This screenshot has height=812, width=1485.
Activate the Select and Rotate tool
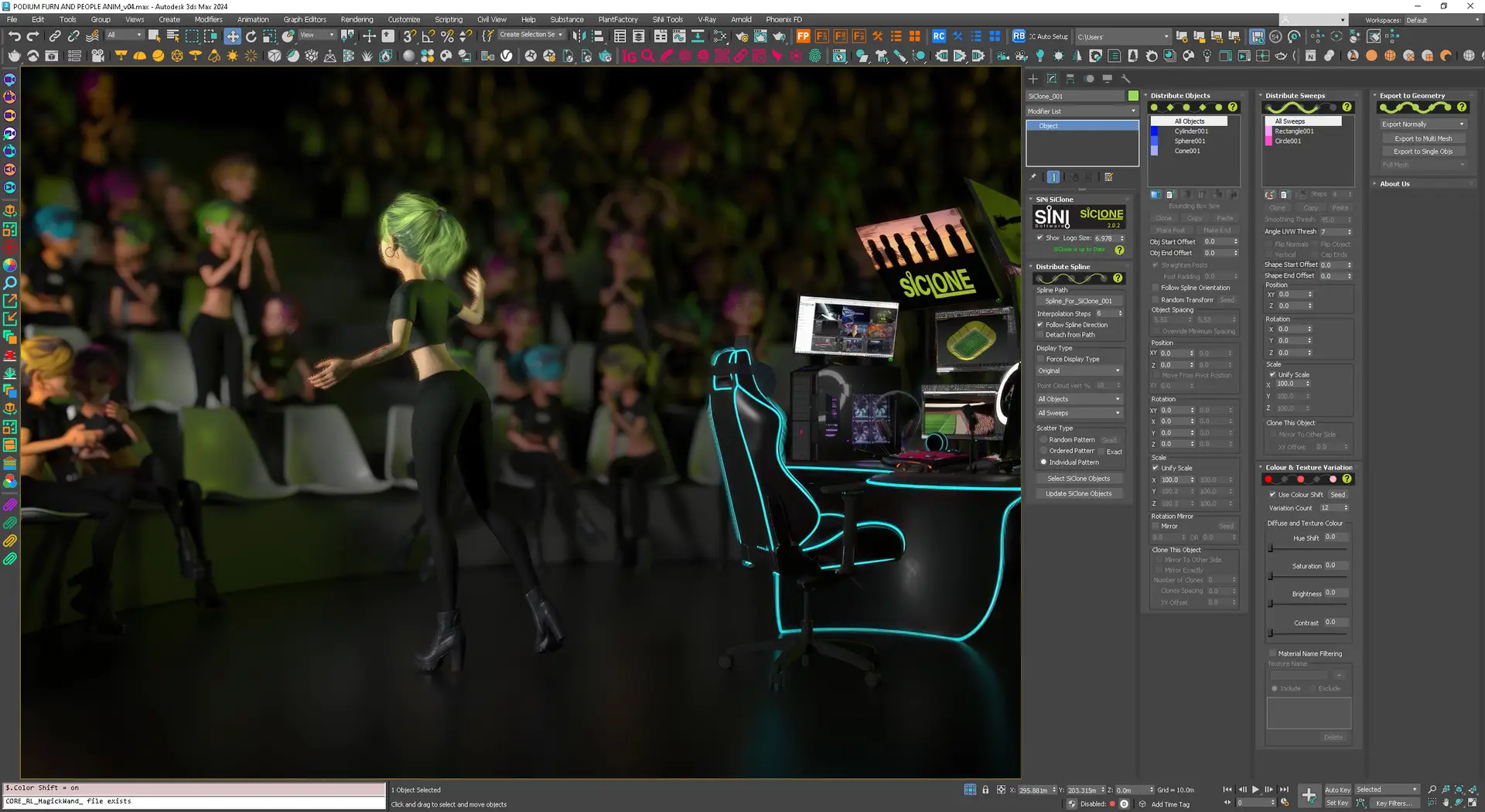click(251, 36)
